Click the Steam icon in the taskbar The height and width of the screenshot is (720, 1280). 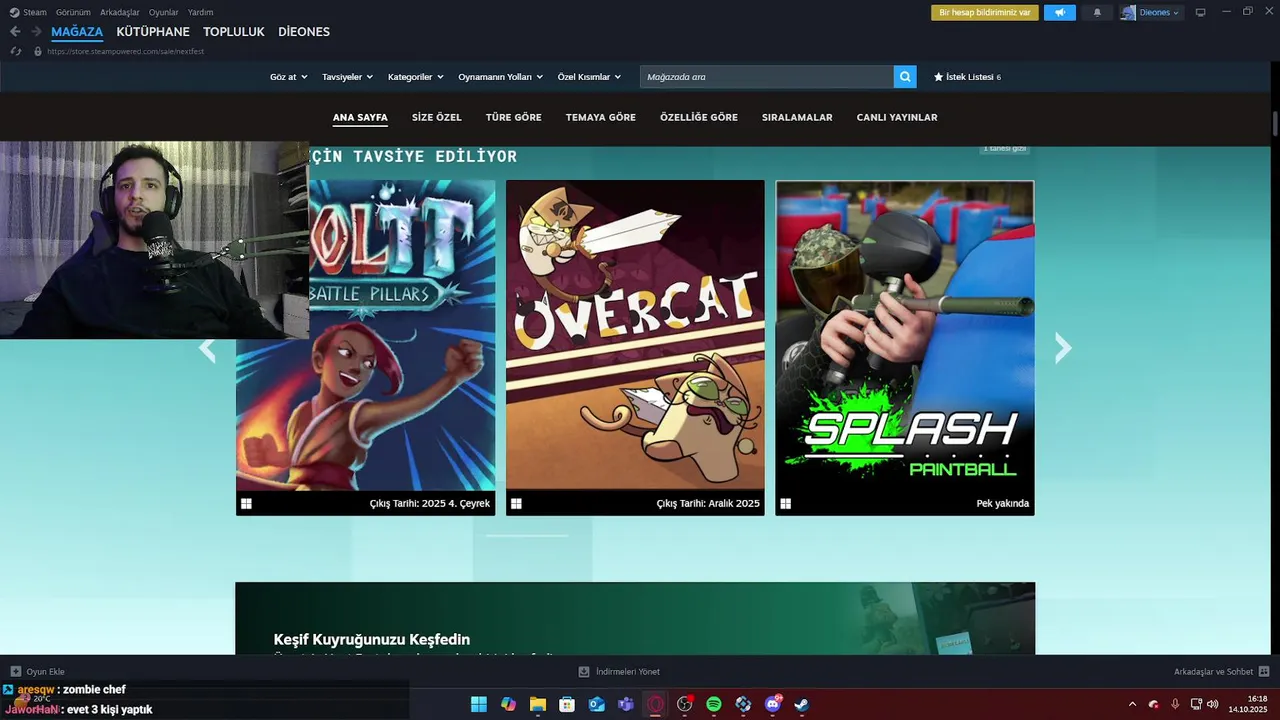802,704
